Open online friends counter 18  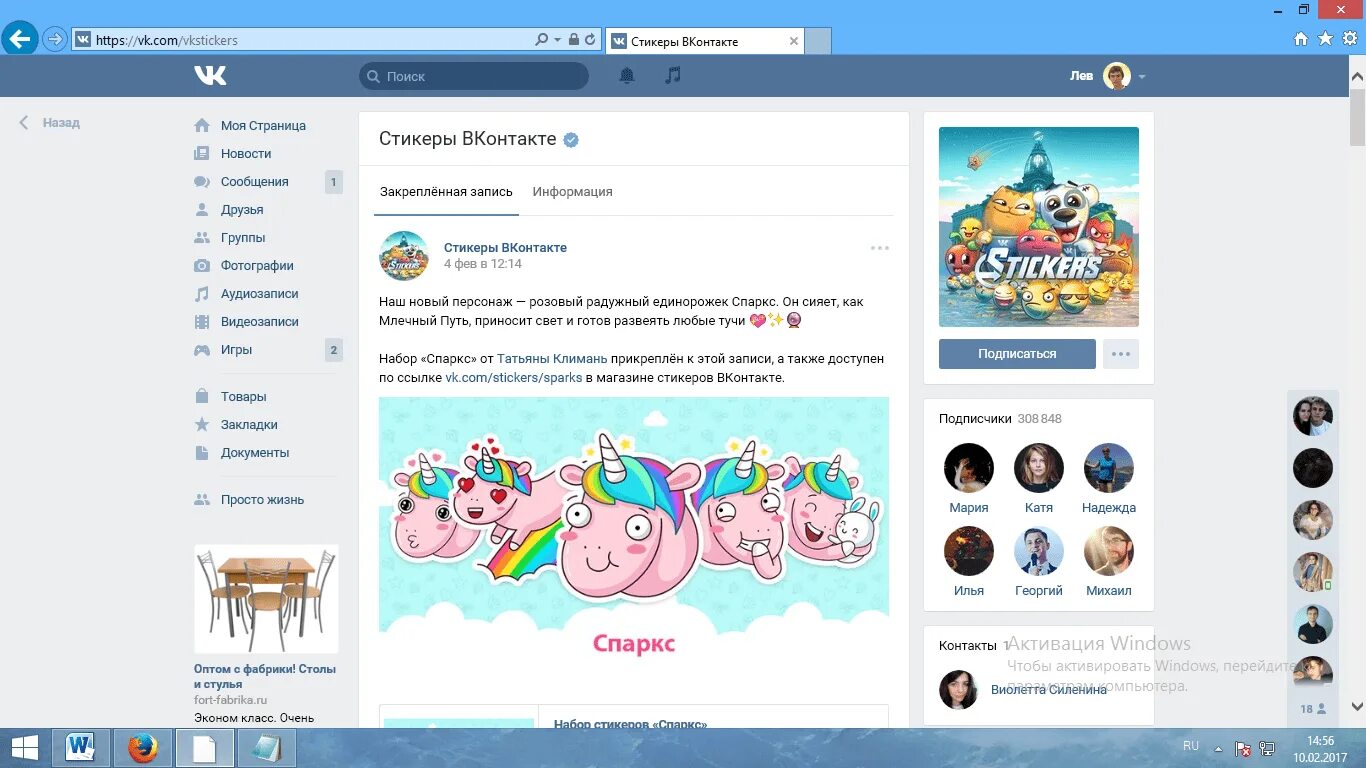1313,709
